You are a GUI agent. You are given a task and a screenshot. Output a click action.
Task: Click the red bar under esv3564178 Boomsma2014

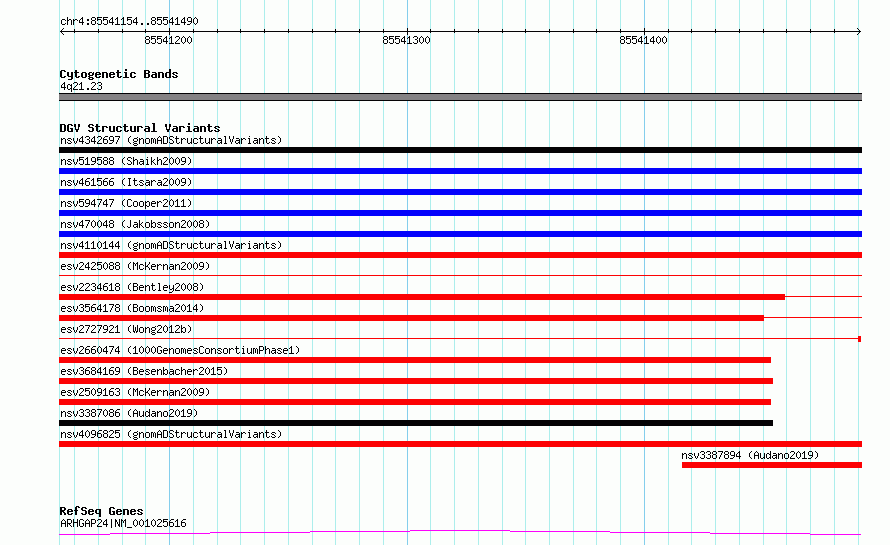tap(412, 318)
